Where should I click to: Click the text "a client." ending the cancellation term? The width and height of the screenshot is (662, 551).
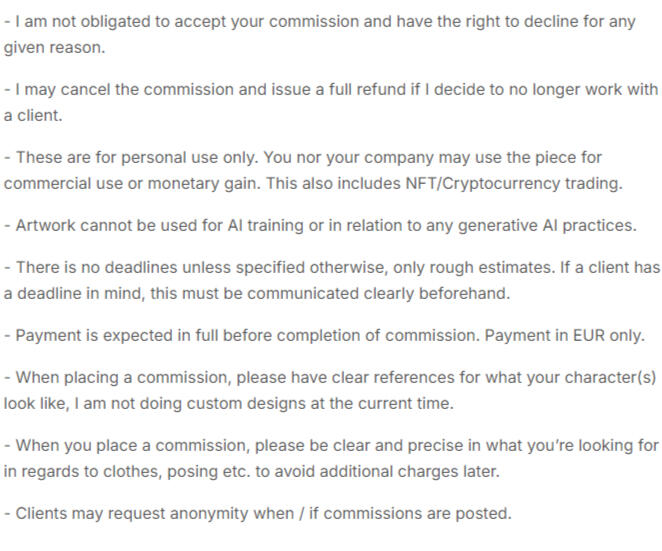pos(33,115)
